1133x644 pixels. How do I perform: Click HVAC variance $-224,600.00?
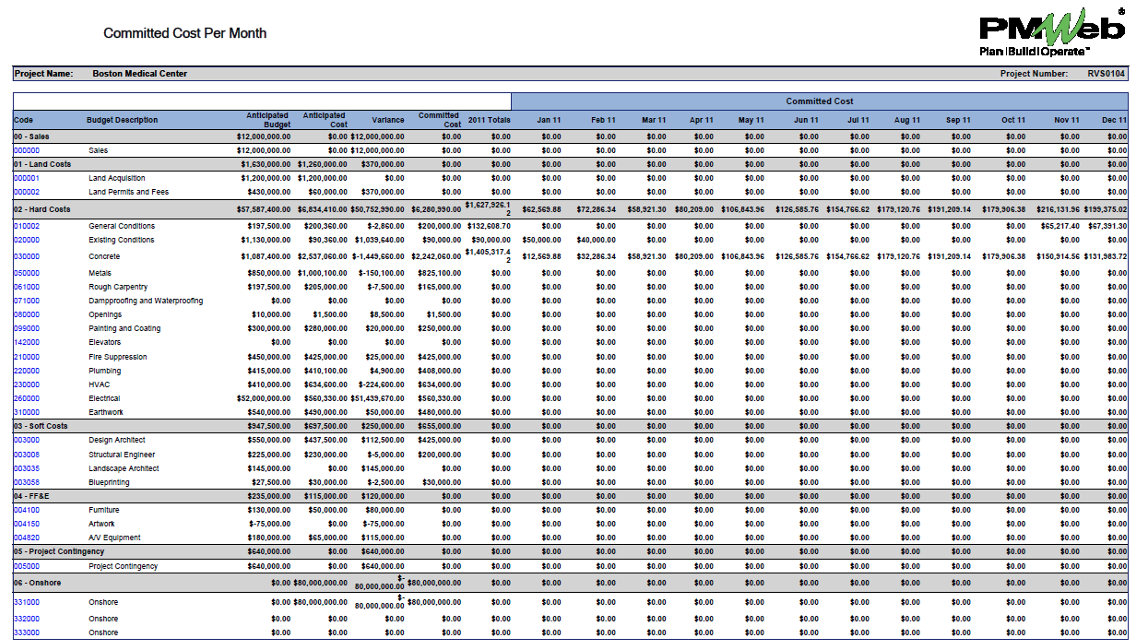tap(382, 385)
